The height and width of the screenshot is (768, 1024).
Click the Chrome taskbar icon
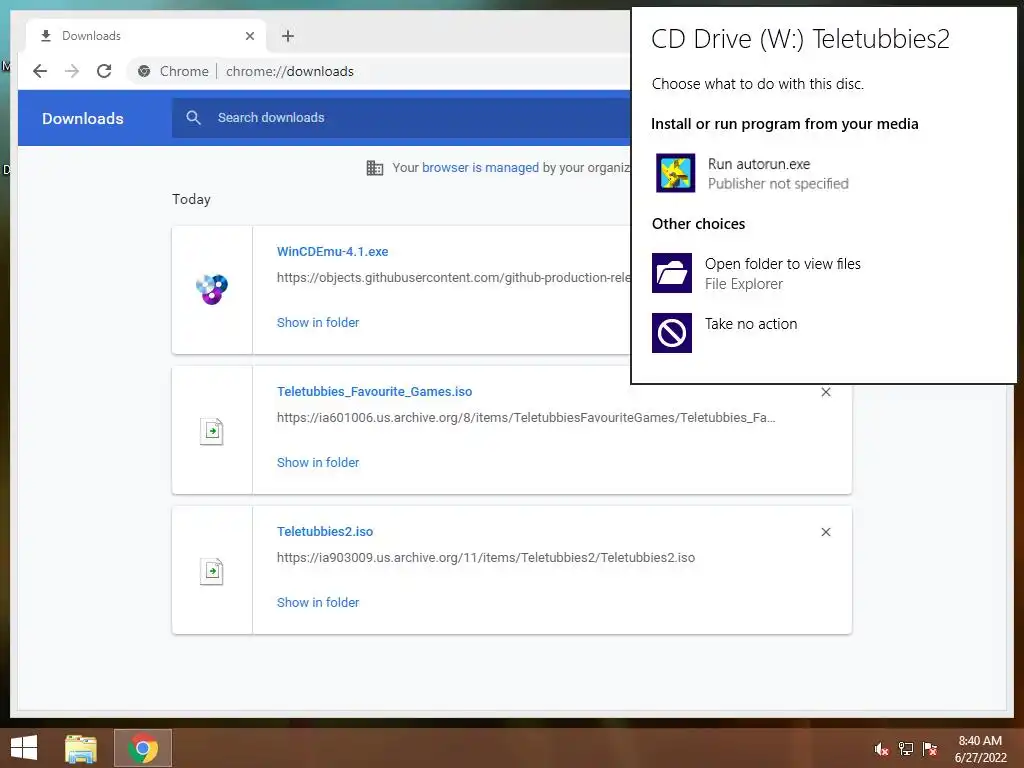(x=143, y=748)
